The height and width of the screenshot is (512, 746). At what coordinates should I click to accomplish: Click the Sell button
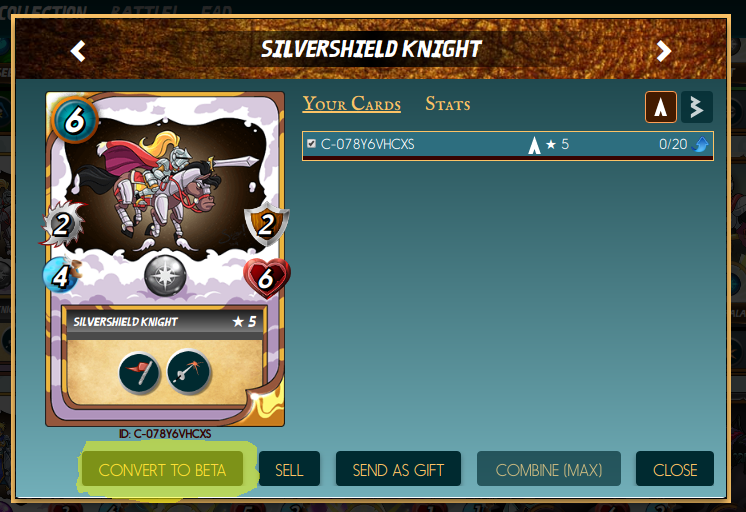point(289,469)
